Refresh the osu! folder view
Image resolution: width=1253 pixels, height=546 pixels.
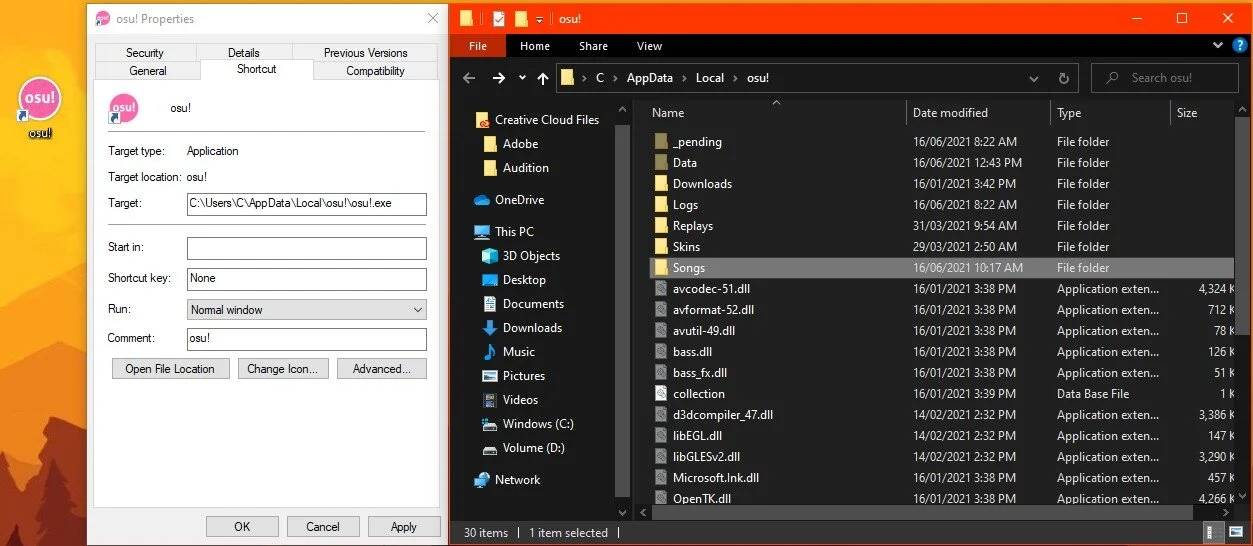(x=1064, y=78)
